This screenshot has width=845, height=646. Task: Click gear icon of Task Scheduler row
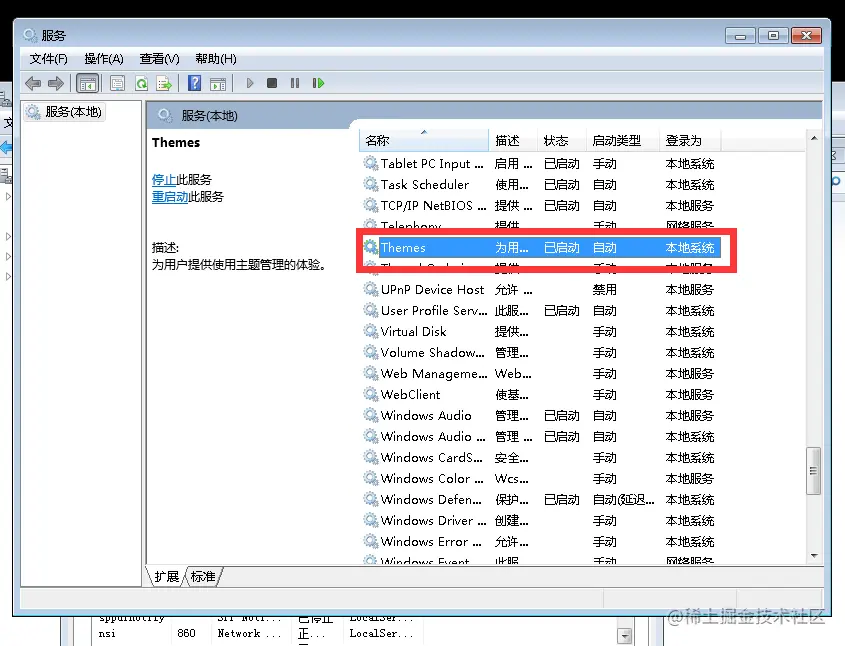click(x=371, y=184)
